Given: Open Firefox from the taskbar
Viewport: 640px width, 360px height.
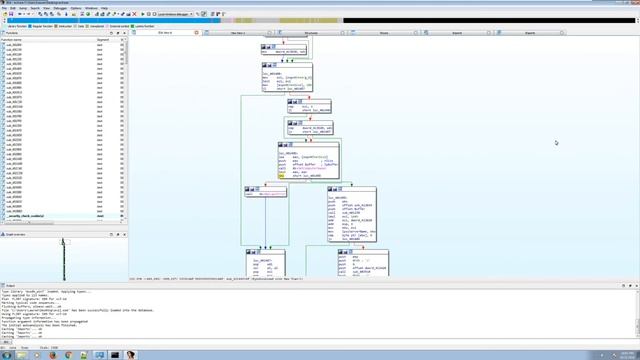Looking at the screenshot, I should pyautogui.click(x=53, y=355).
